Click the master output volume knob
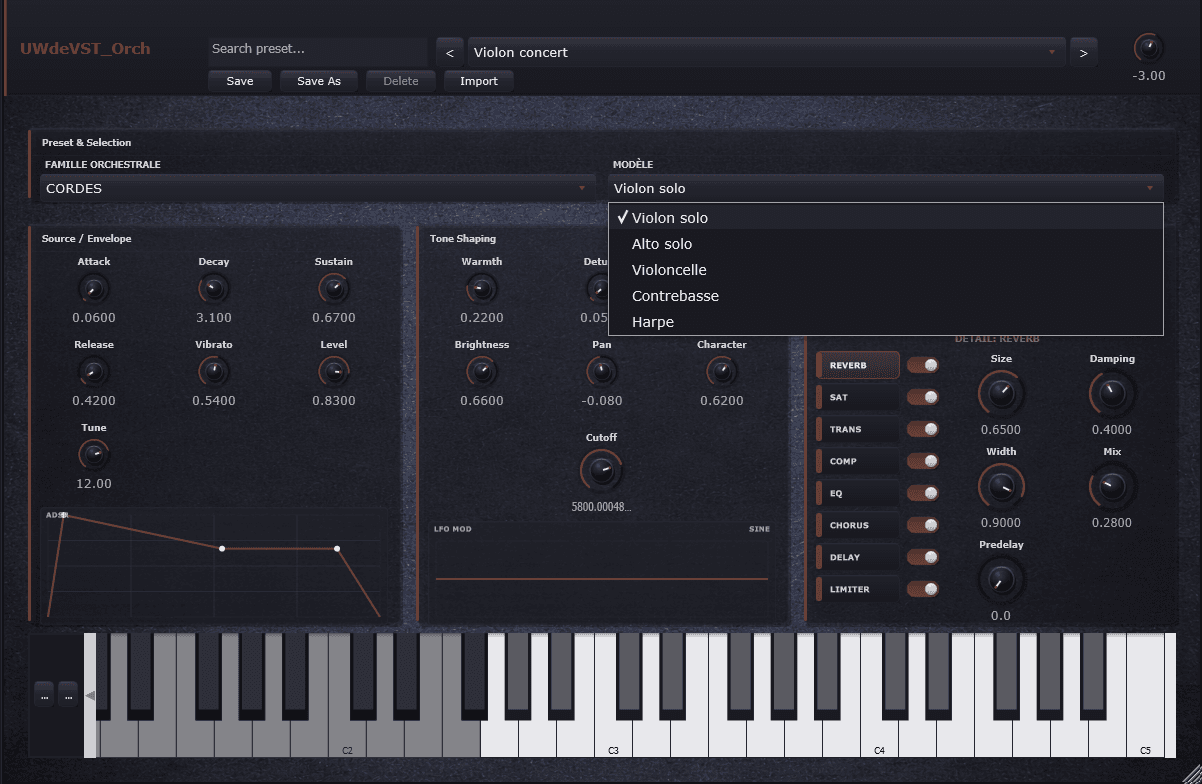 (1148, 48)
